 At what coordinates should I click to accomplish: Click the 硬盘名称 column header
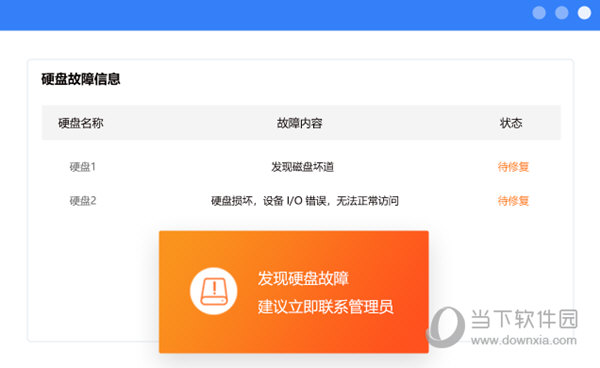81,123
